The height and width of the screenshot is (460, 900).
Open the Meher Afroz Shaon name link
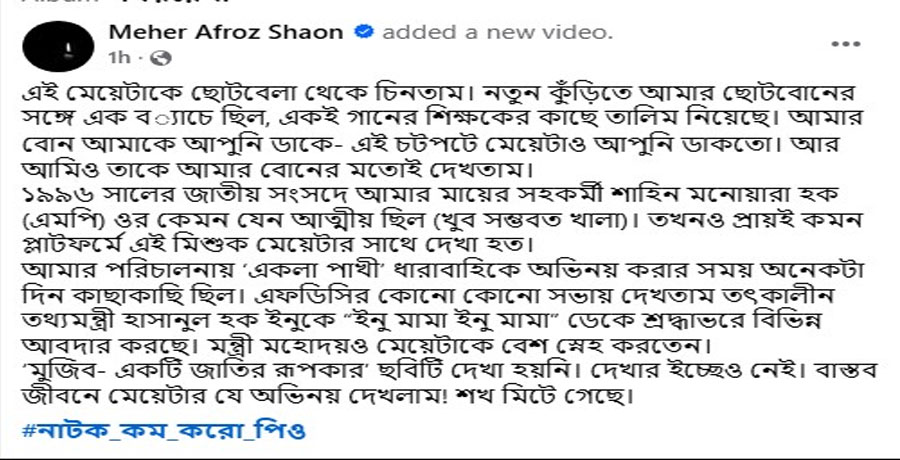pos(226,32)
